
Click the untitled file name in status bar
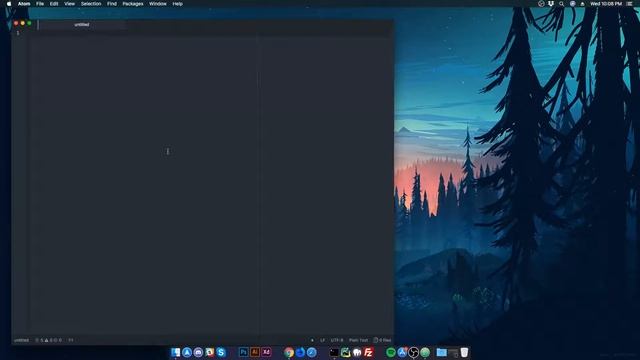[x=21, y=340]
